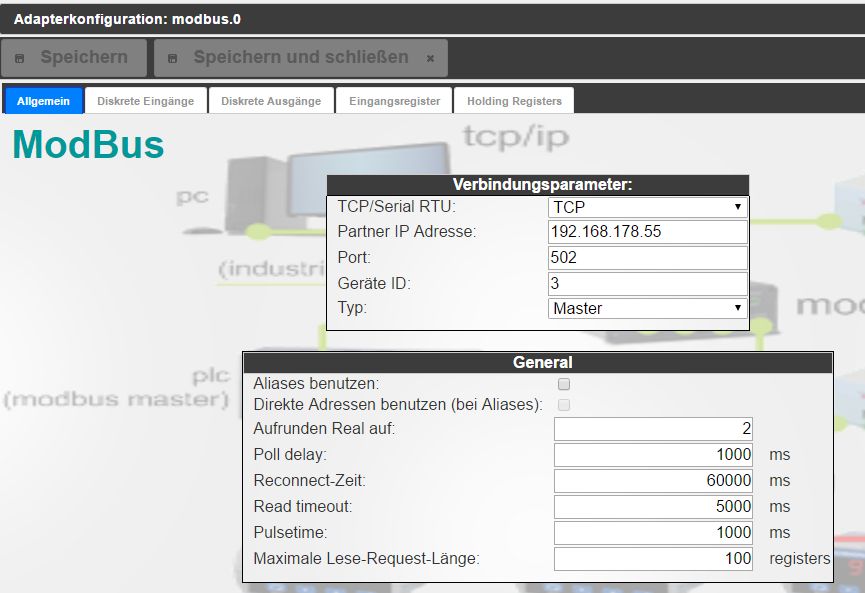Click the Geräte ID label

374,284
